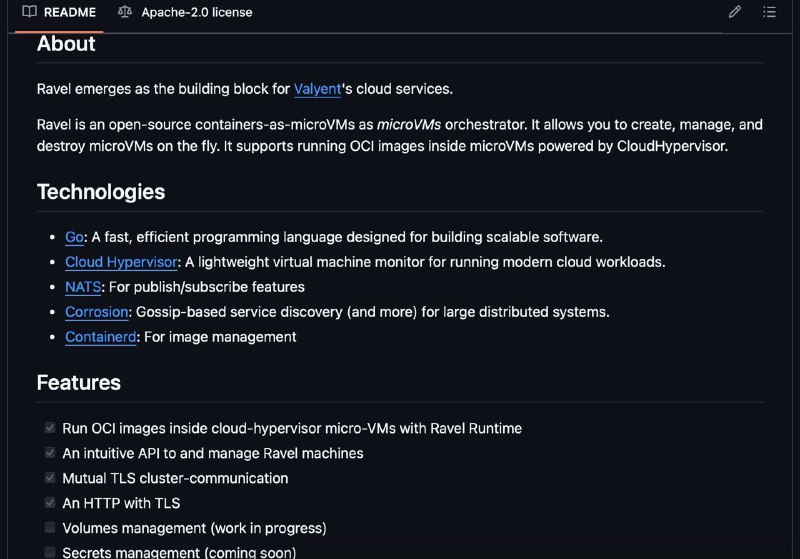800x559 pixels.
Task: Click 'Gossip-based service discovery' text
Action: coord(239,312)
